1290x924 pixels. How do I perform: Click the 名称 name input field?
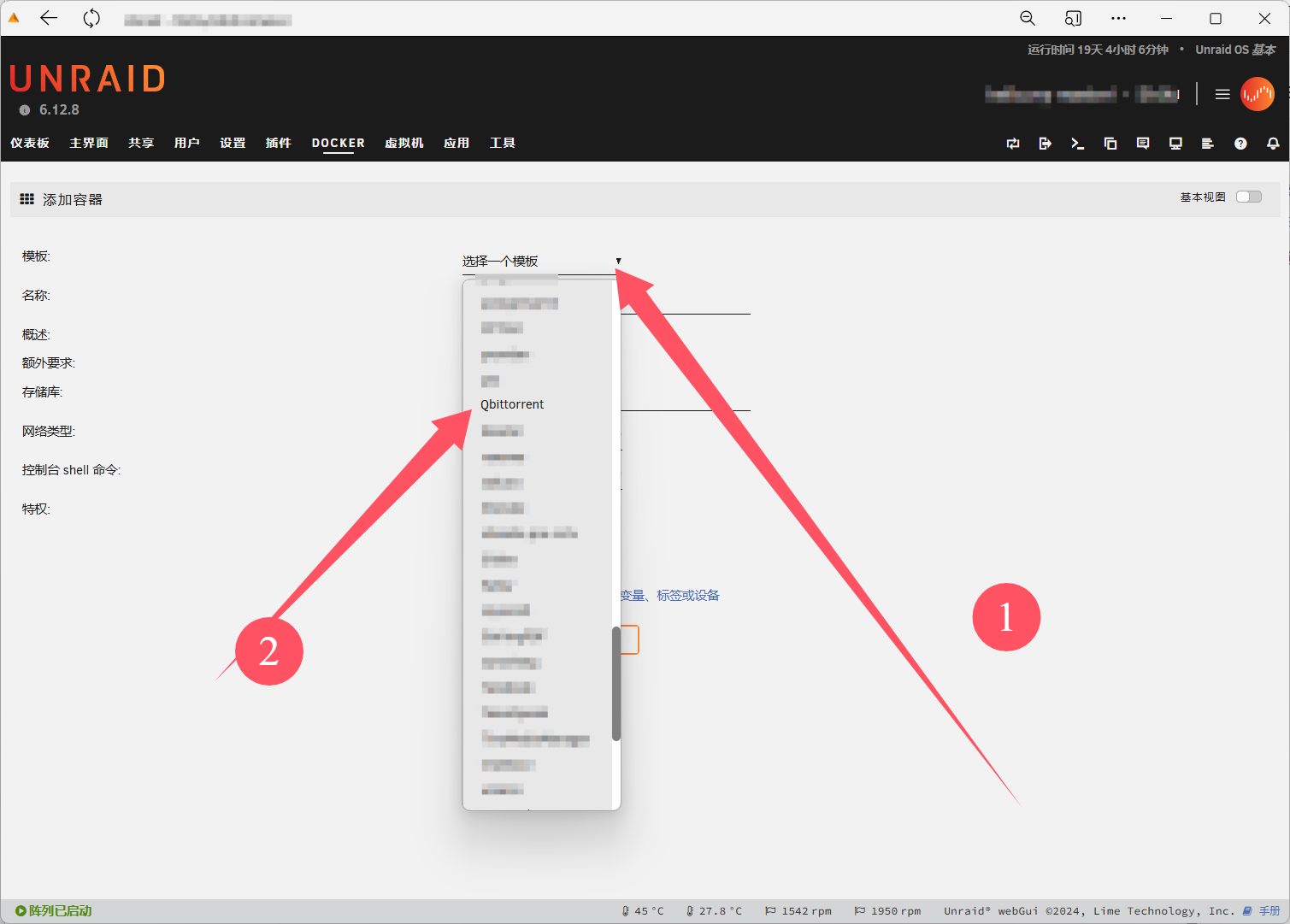point(685,303)
